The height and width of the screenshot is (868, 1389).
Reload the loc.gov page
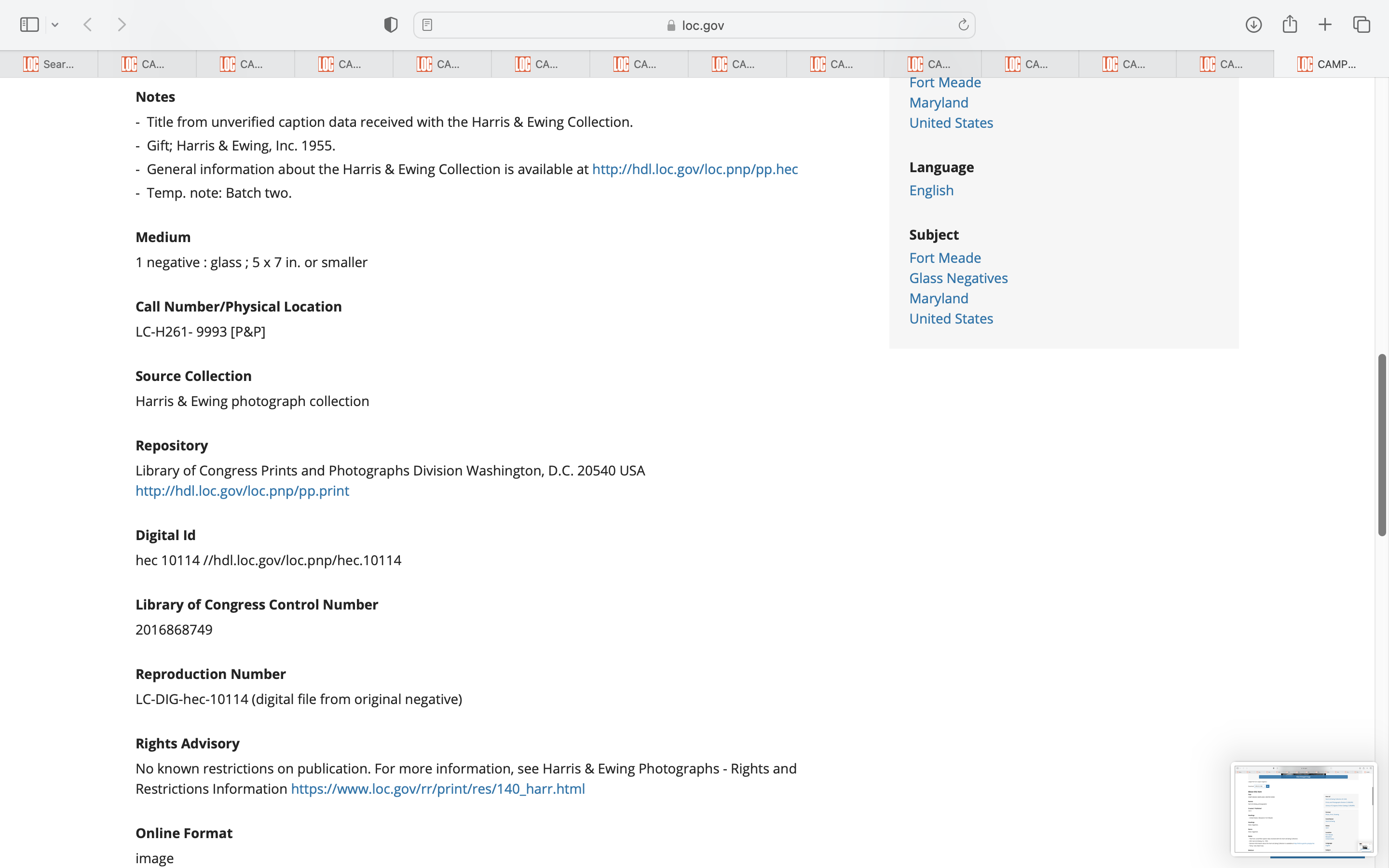coord(963,25)
